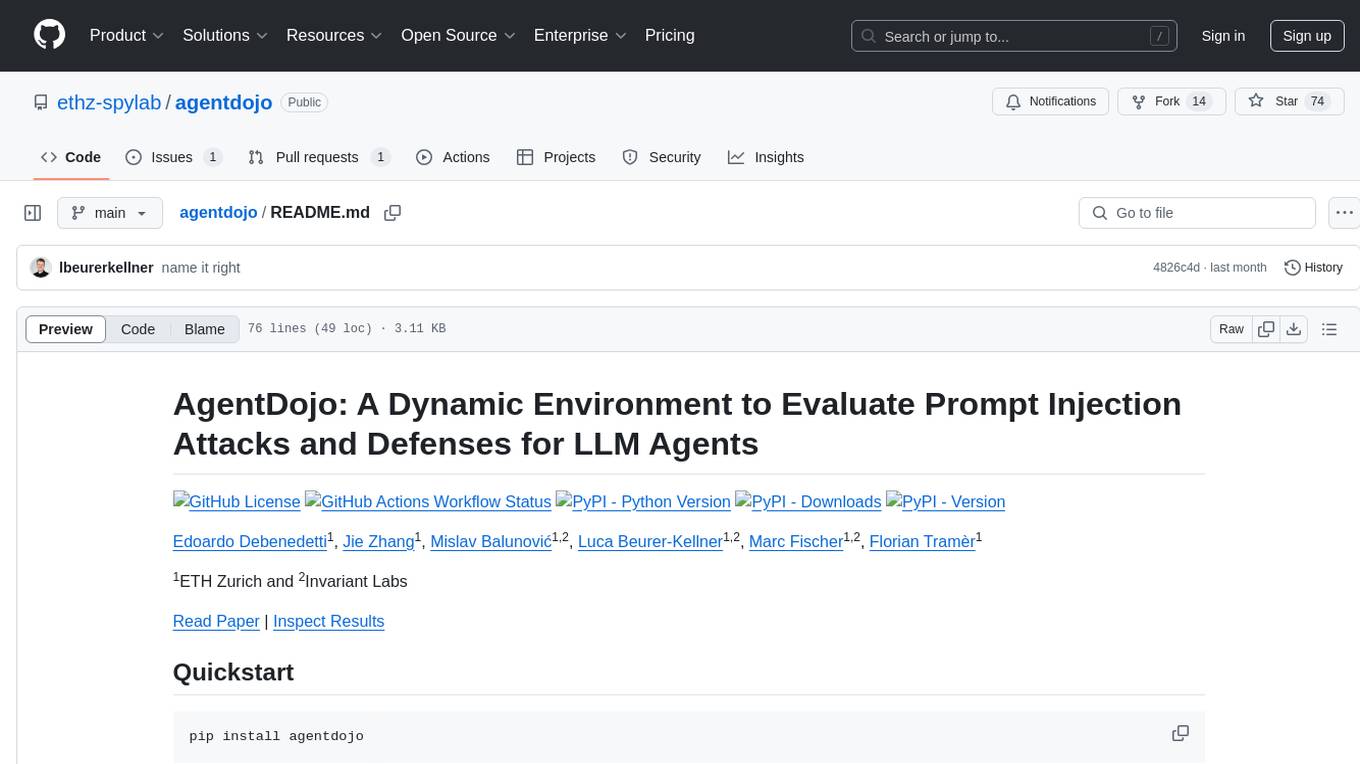Open the document outline

[1329, 329]
